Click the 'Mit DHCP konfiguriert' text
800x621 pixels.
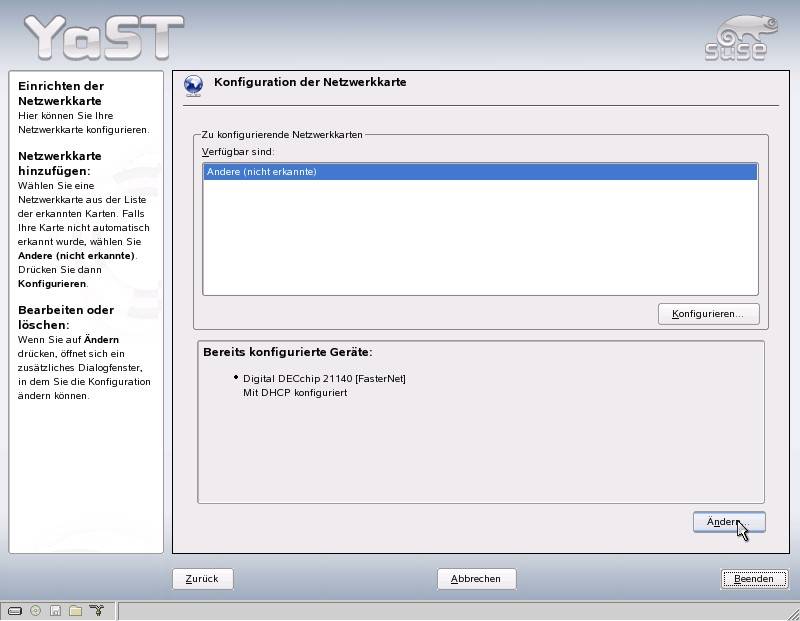tap(295, 393)
